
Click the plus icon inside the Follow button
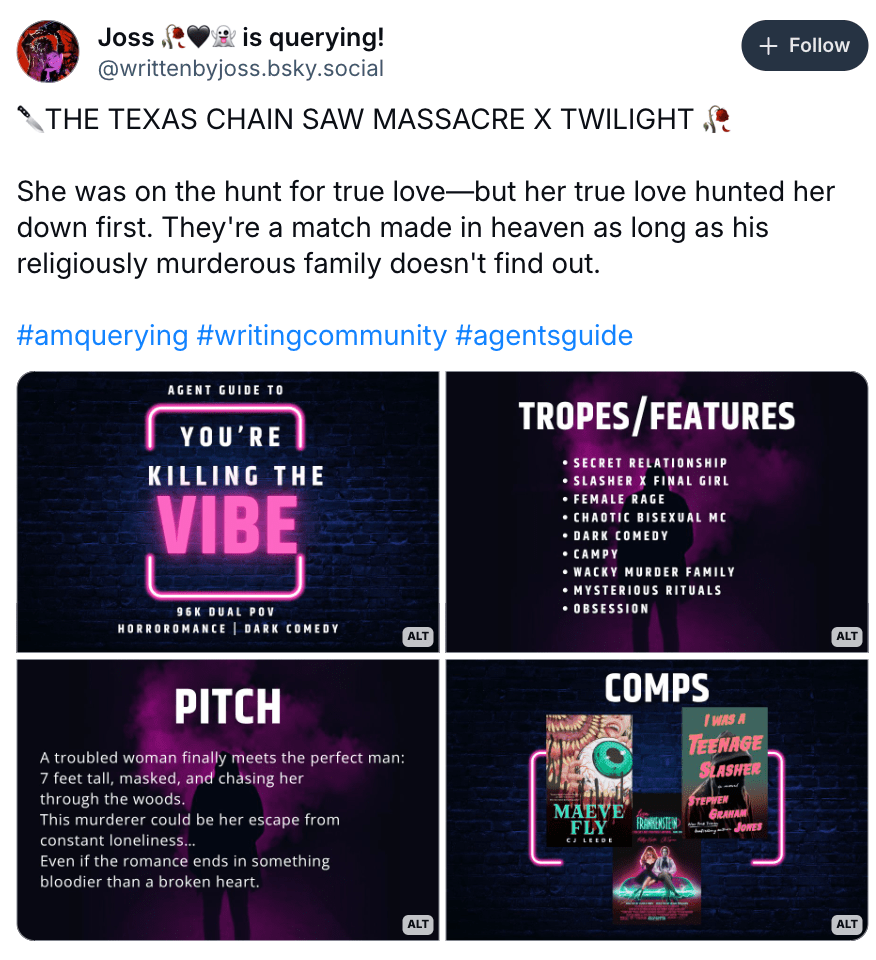click(768, 46)
